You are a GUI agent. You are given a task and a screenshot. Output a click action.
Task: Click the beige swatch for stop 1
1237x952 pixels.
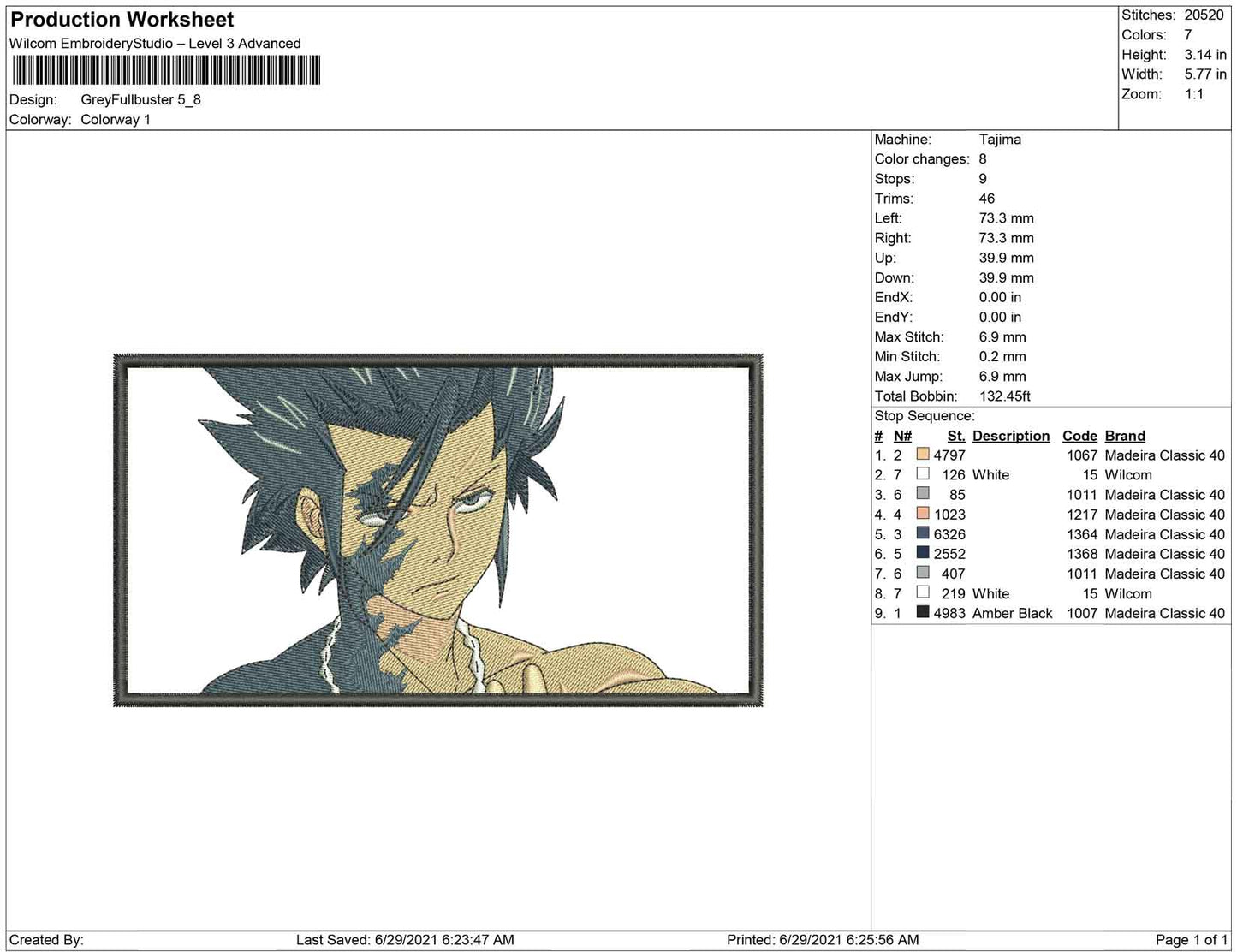pos(923,455)
